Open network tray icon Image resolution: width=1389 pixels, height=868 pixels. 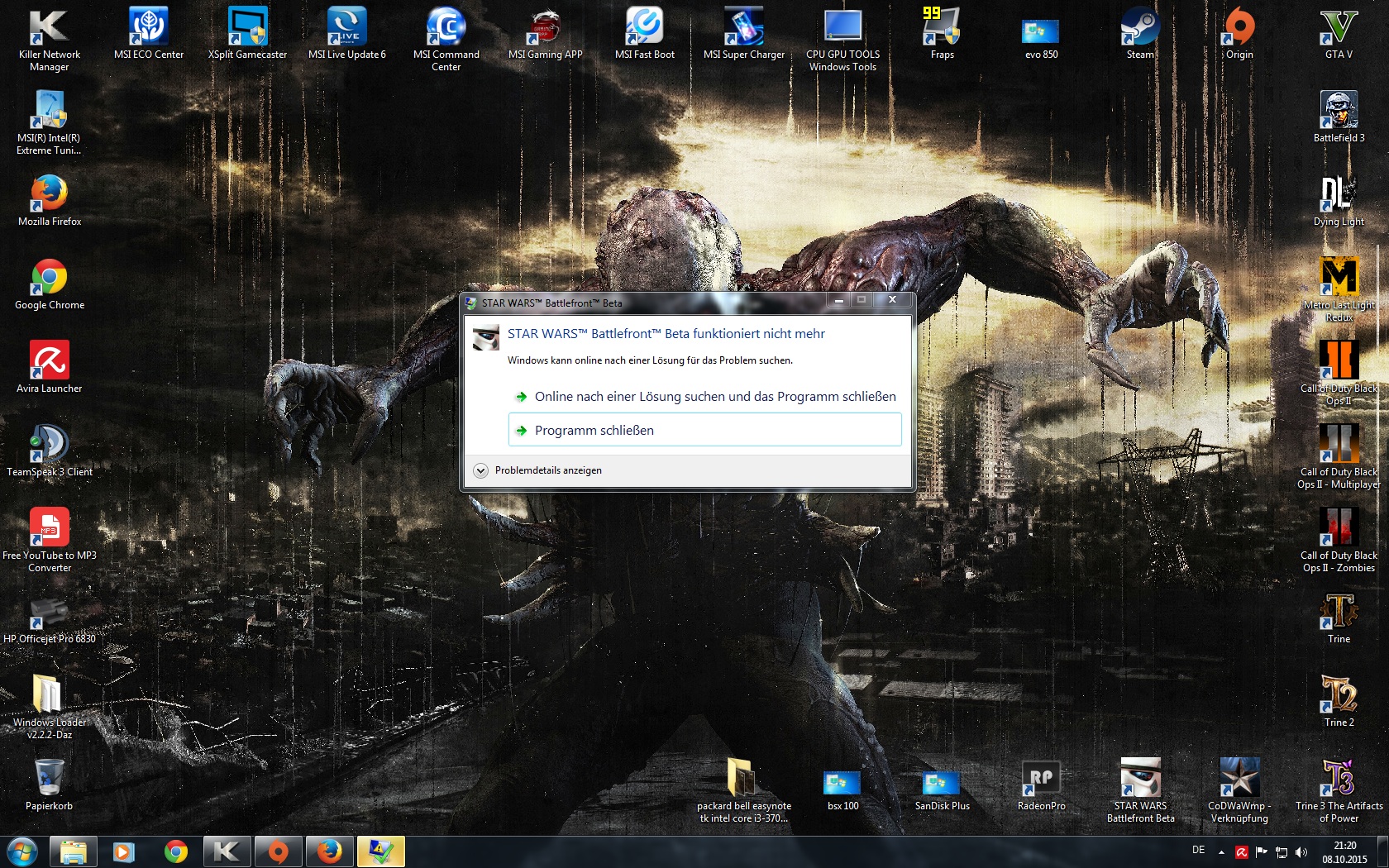point(1282,852)
